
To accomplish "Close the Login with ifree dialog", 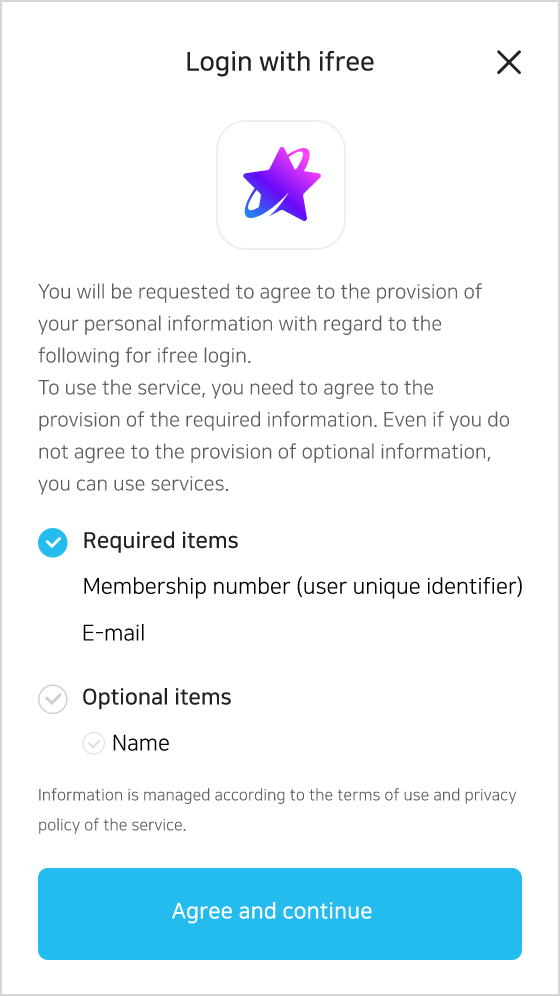I will point(509,62).
